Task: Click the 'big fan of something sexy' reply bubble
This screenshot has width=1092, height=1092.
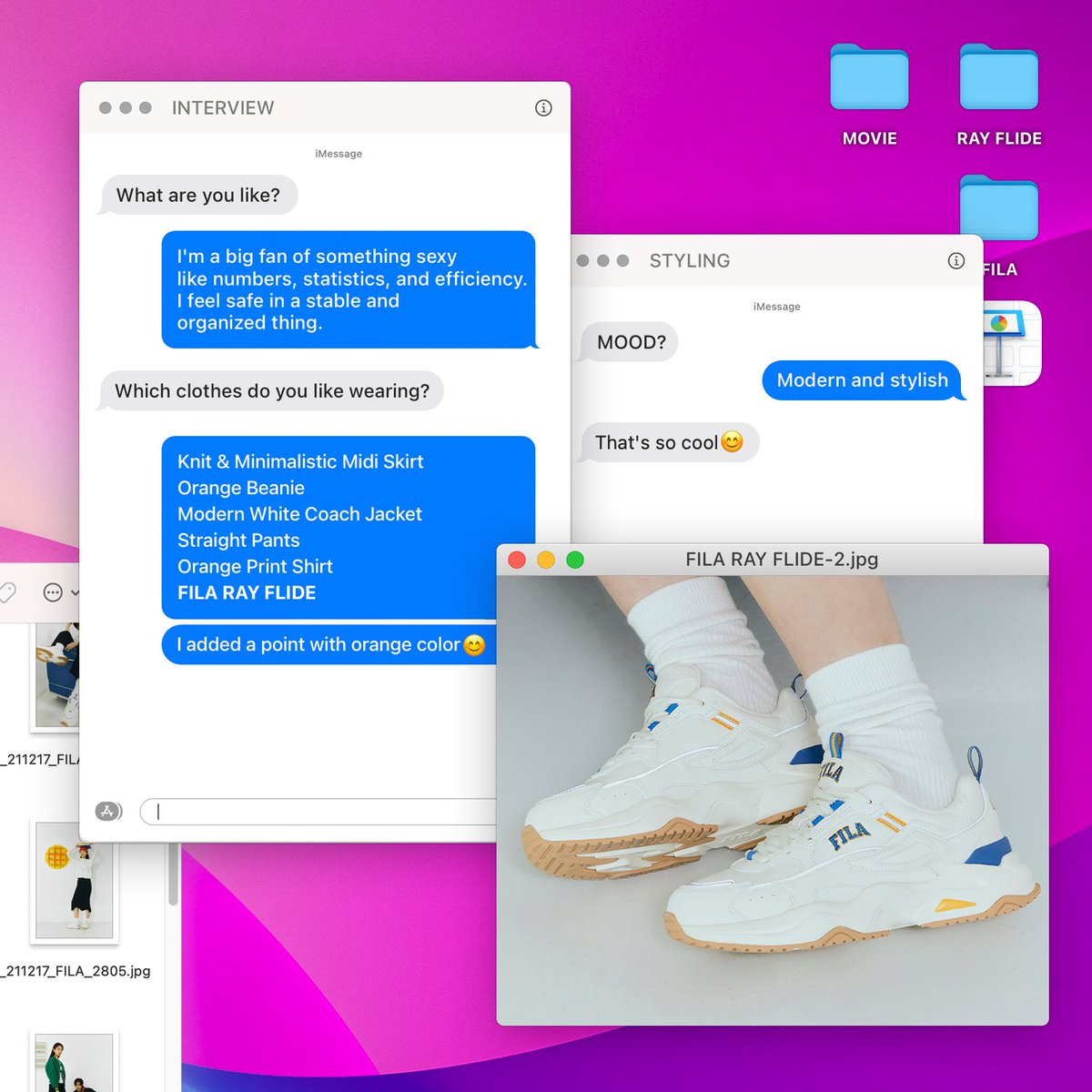Action: tap(350, 289)
